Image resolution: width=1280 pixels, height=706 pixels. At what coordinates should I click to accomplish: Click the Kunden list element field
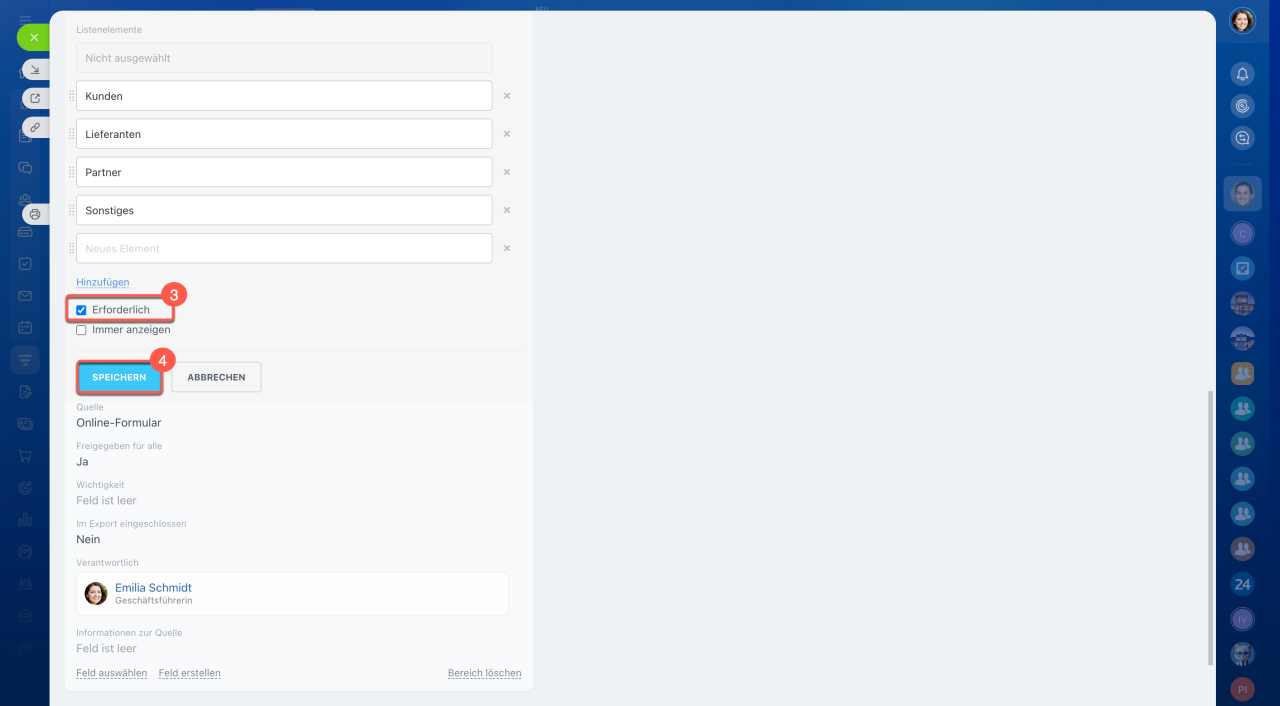pos(284,96)
